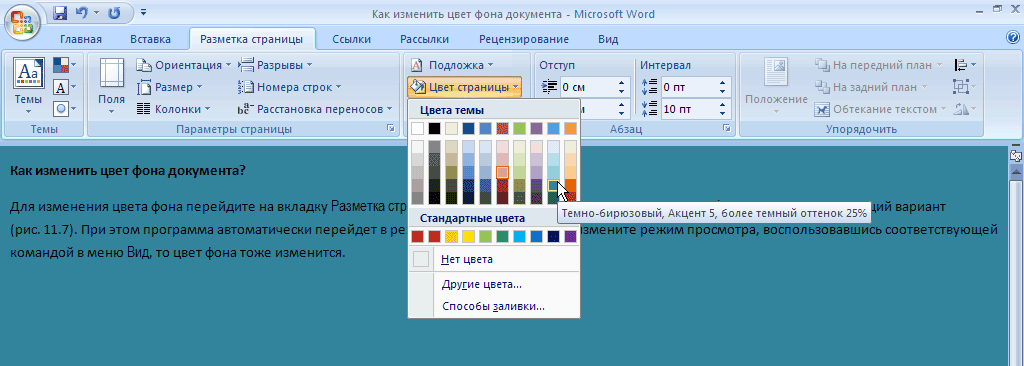Save document via Quick Access floppy icon

tap(60, 13)
